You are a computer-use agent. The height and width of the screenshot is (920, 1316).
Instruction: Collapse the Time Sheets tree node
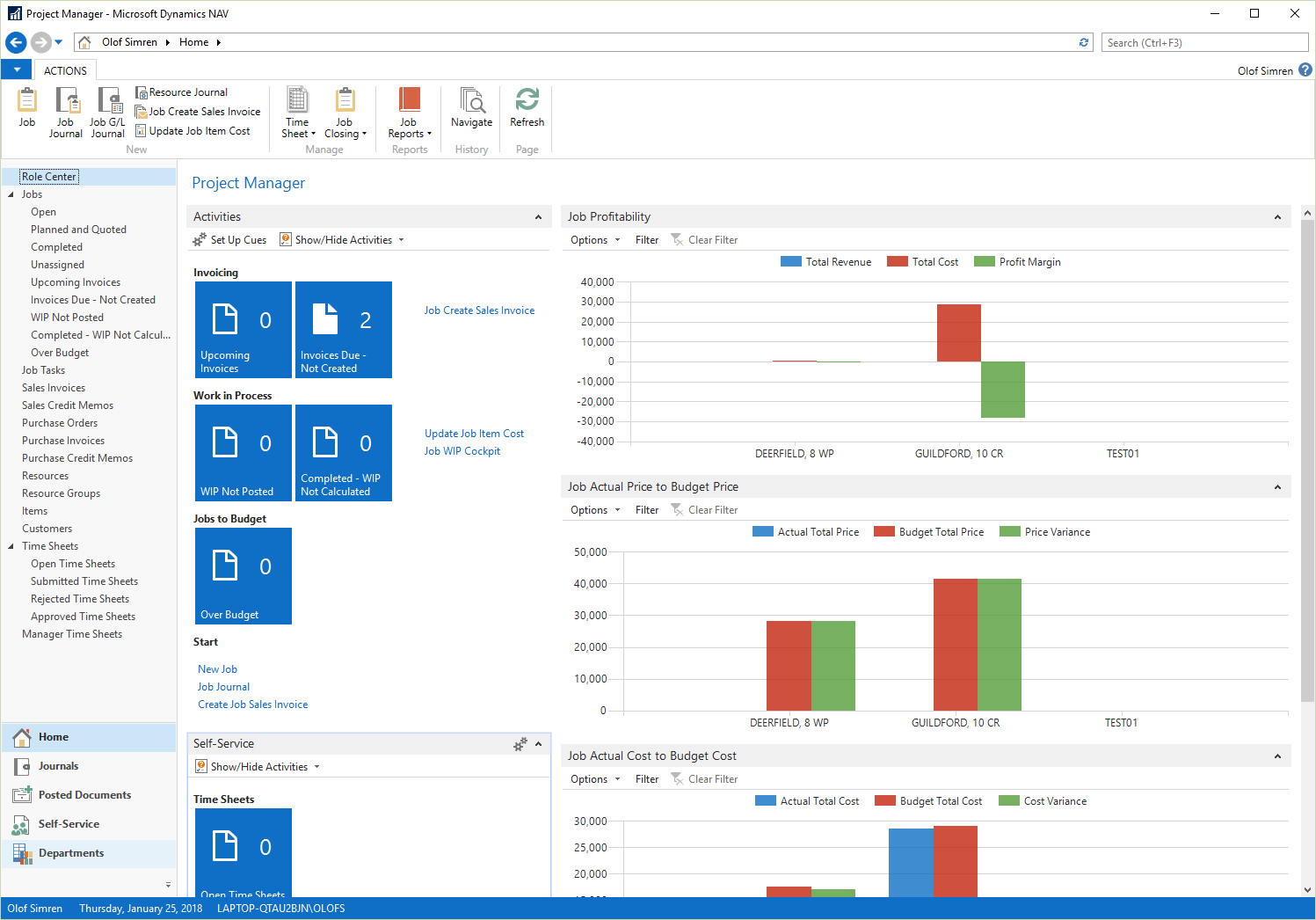11,546
